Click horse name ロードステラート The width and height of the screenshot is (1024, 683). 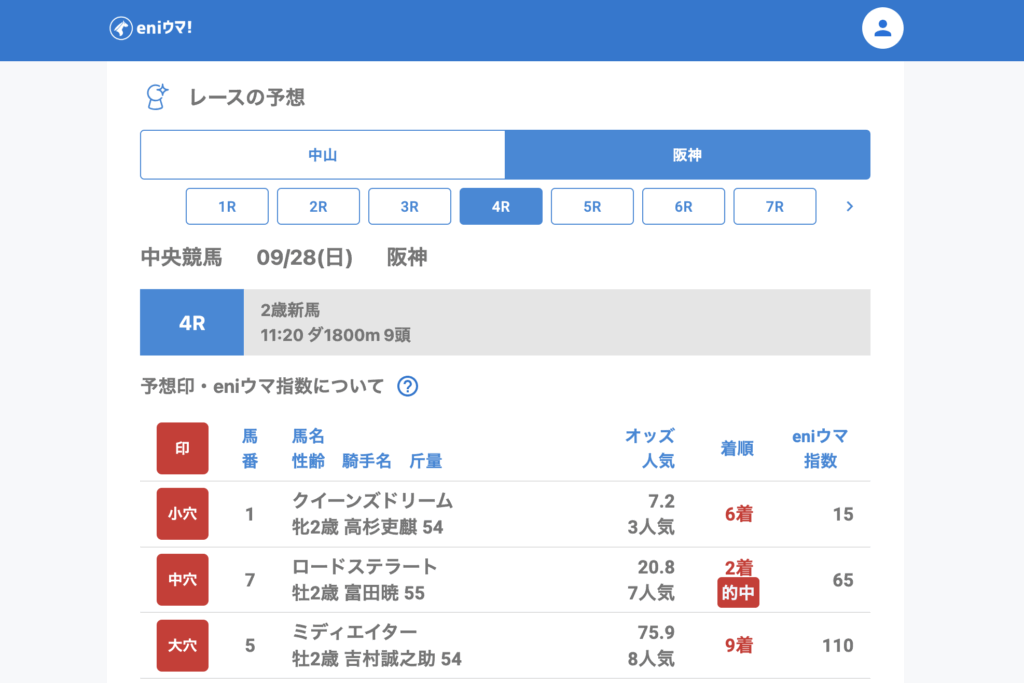[x=364, y=567]
